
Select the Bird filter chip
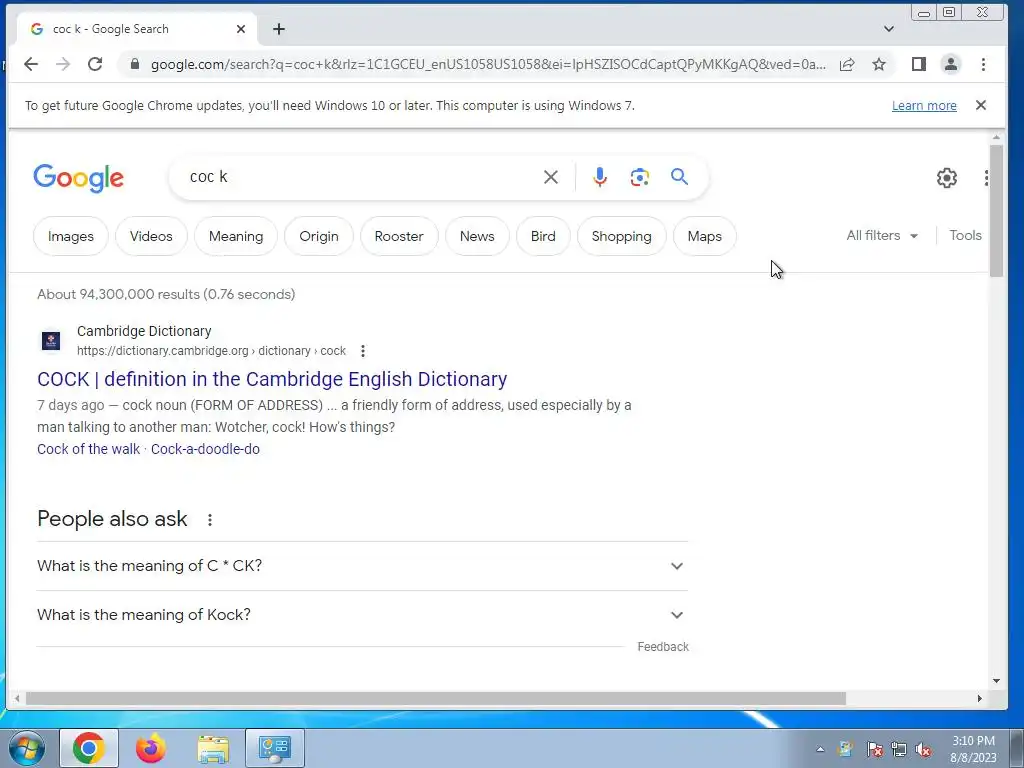(543, 236)
